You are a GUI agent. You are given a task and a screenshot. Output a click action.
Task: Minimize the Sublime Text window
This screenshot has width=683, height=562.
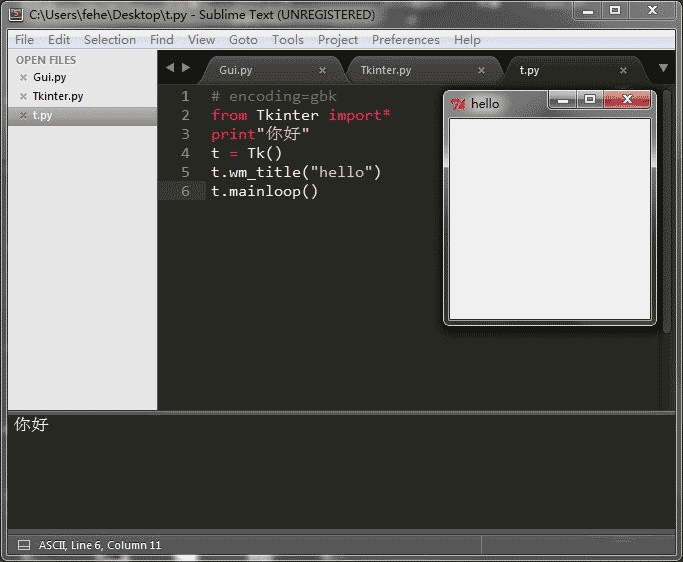(x=588, y=11)
